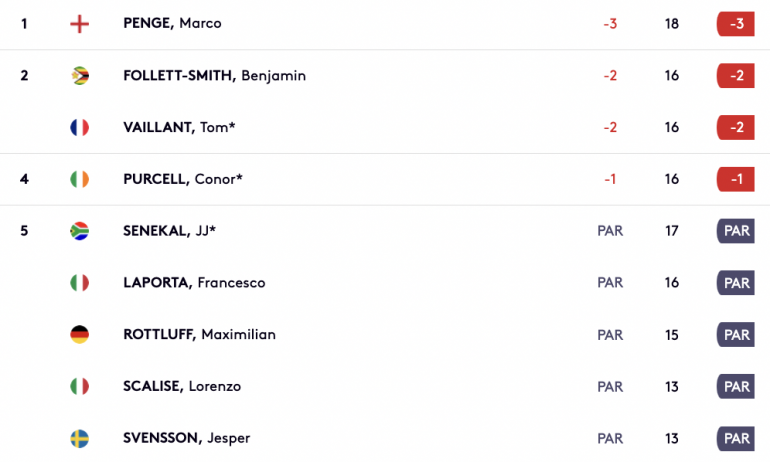
Task: Click the red -2 badge for Vaillant
Action: coord(736,128)
